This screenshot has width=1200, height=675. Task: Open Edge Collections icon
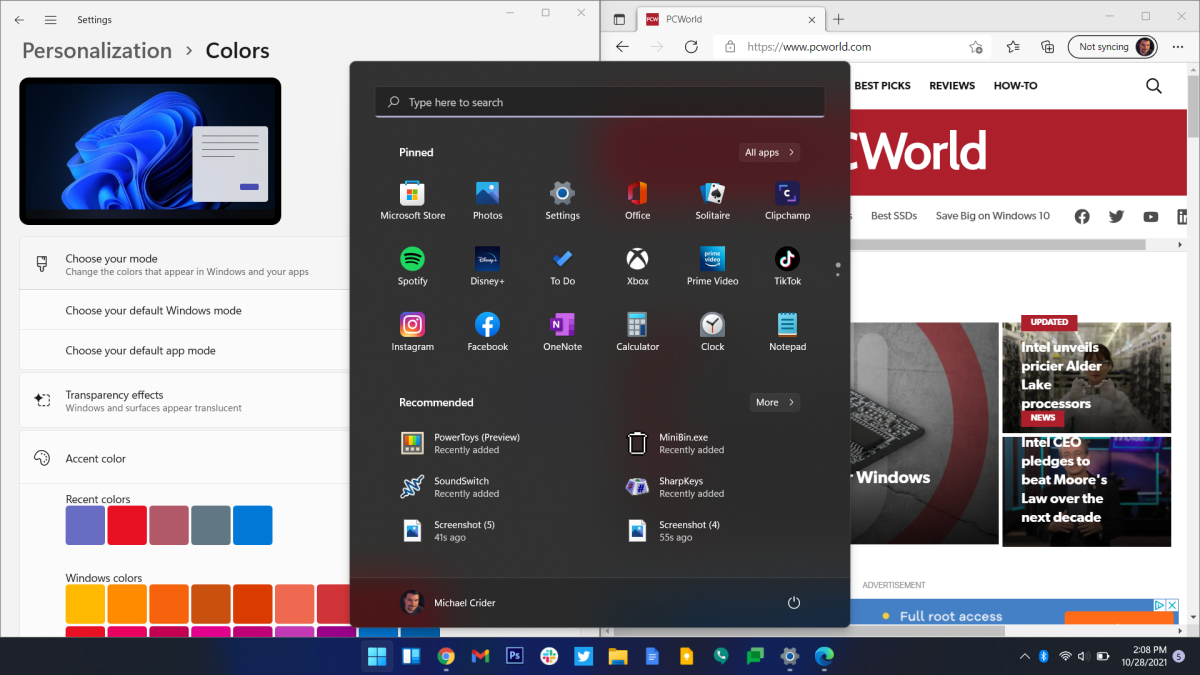(x=1048, y=47)
